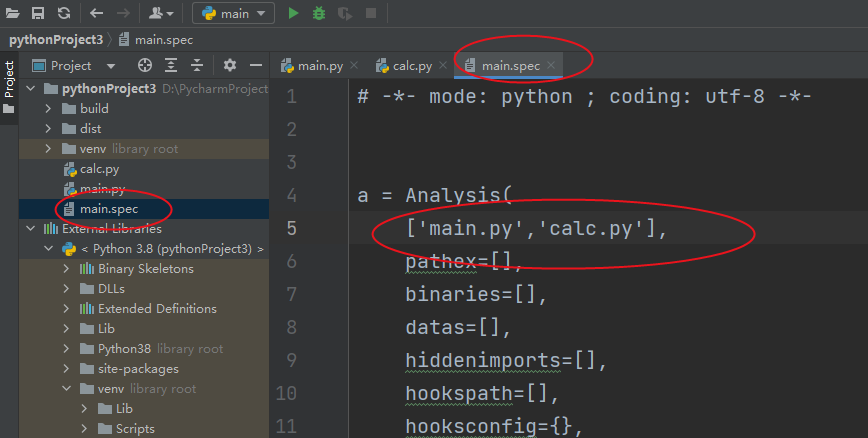
Task: Open the Project vertical tool window tab
Action: tap(9, 86)
